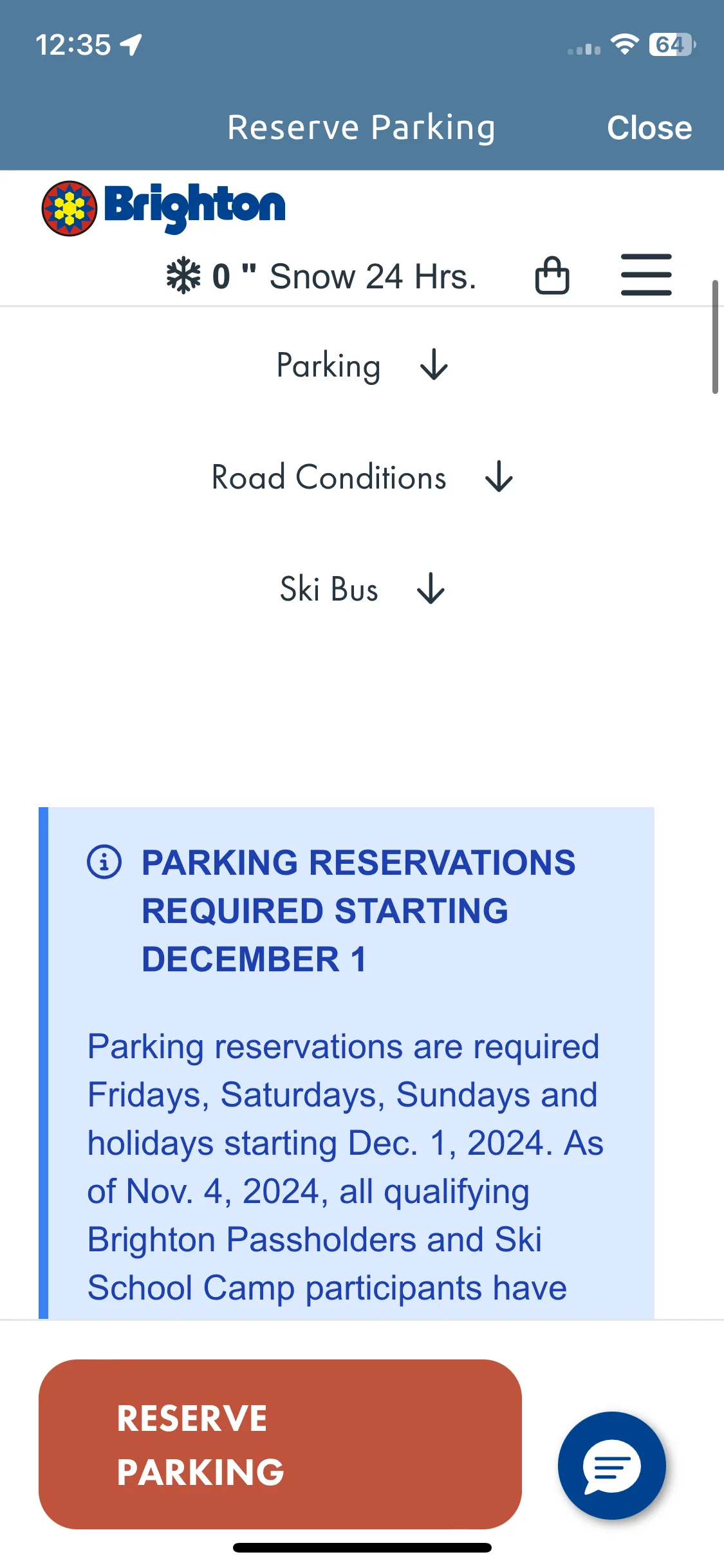Tap the battery indicator showing 64
Screen dimensions: 724x1568
(673, 44)
